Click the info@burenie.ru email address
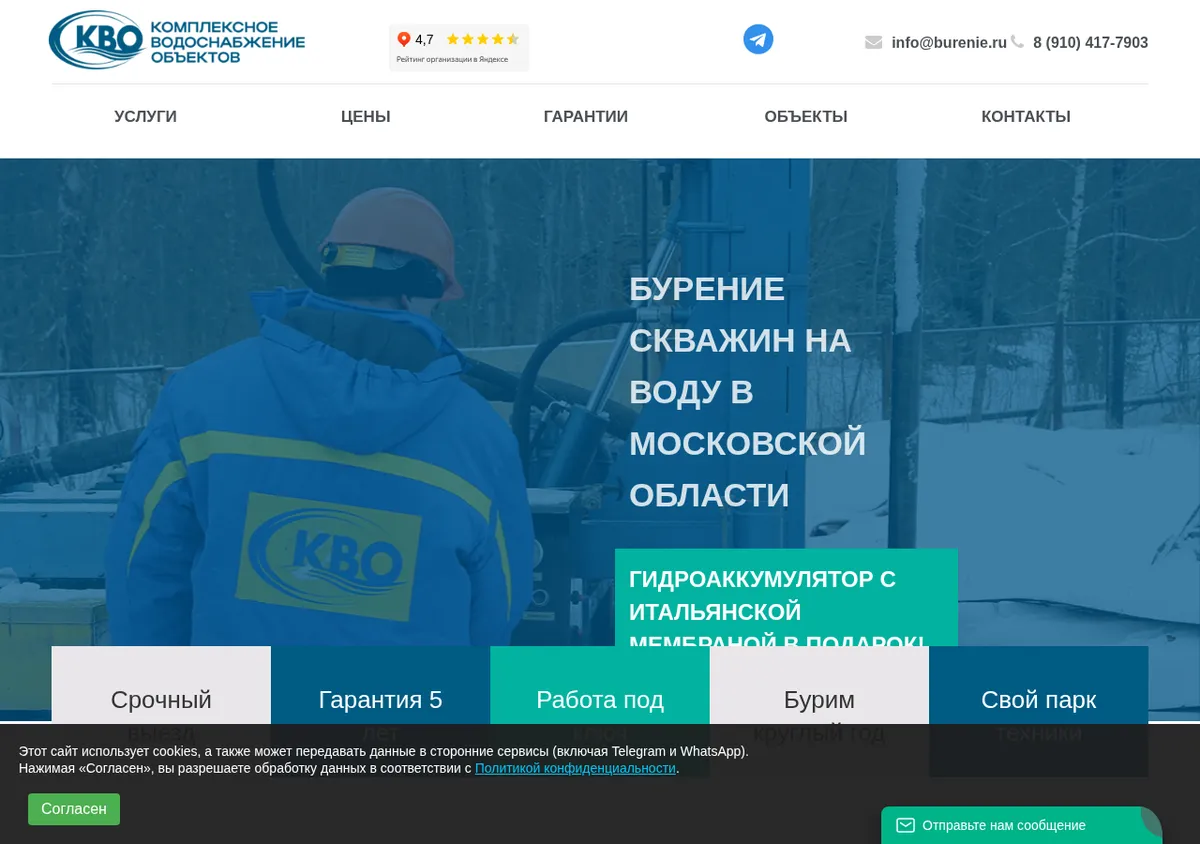Viewport: 1200px width, 844px height. [949, 43]
